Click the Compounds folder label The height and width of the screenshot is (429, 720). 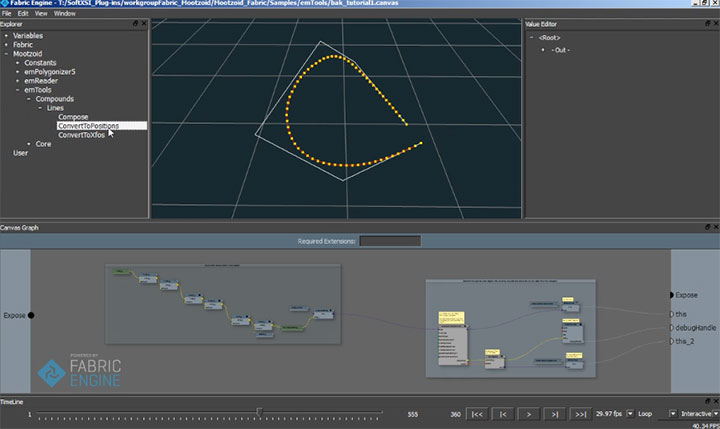click(x=55, y=99)
